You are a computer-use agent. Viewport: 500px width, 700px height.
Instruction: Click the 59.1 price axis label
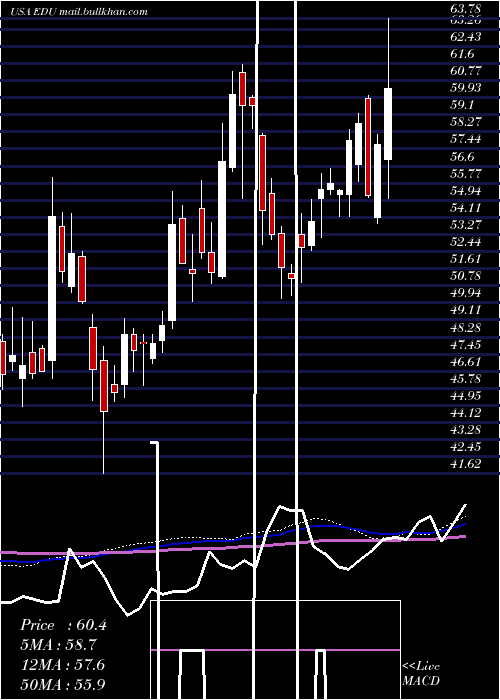[462, 105]
